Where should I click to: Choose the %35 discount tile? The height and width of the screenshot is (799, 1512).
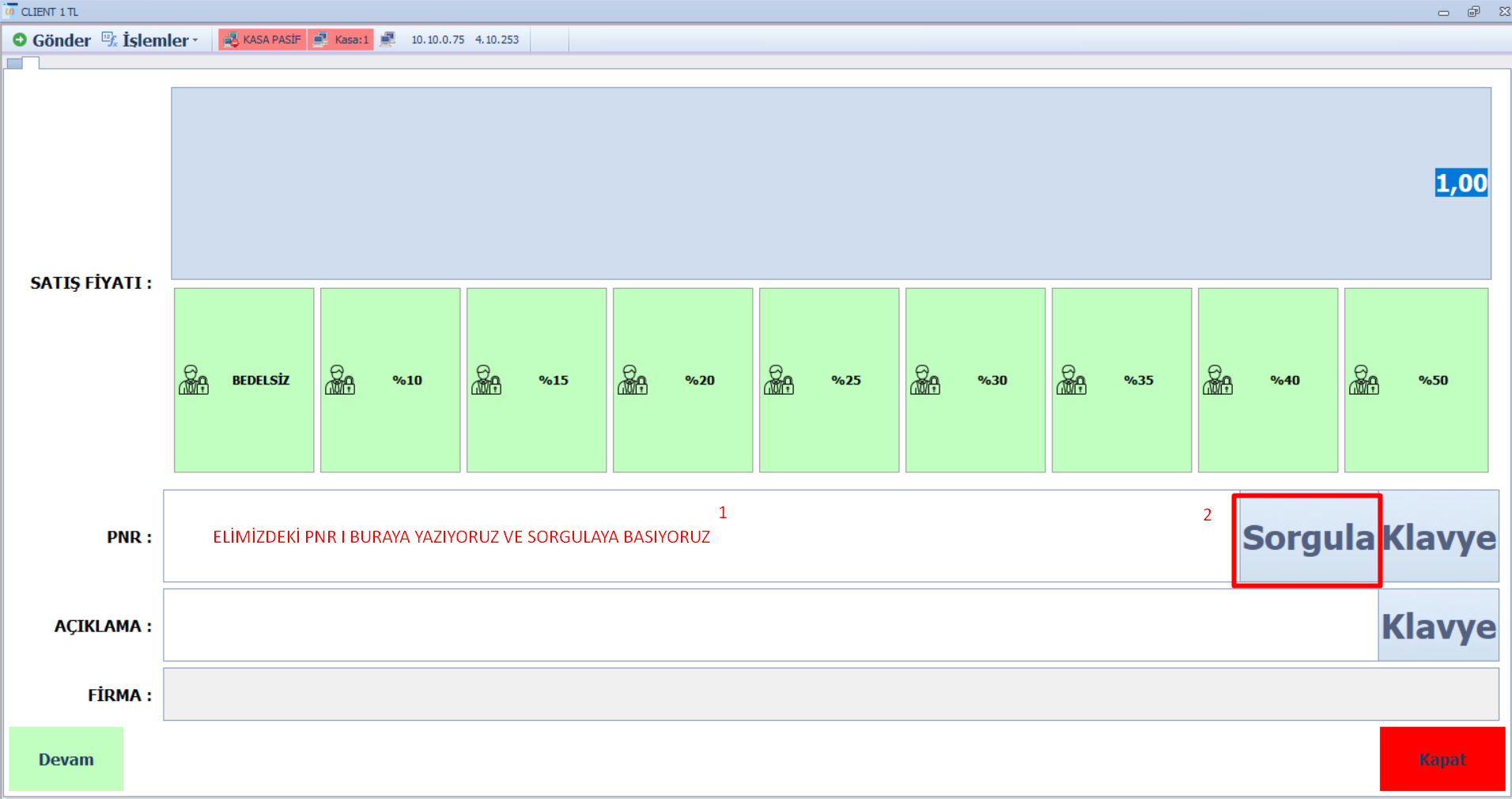point(1121,381)
